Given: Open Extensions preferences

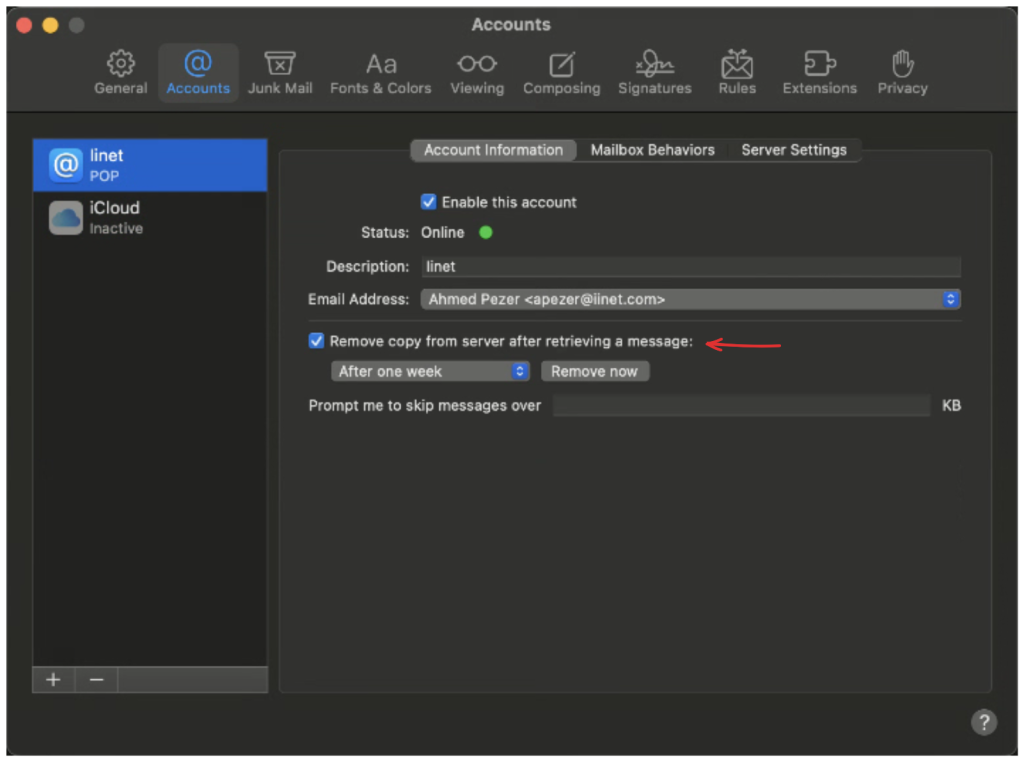Looking at the screenshot, I should click(x=820, y=73).
